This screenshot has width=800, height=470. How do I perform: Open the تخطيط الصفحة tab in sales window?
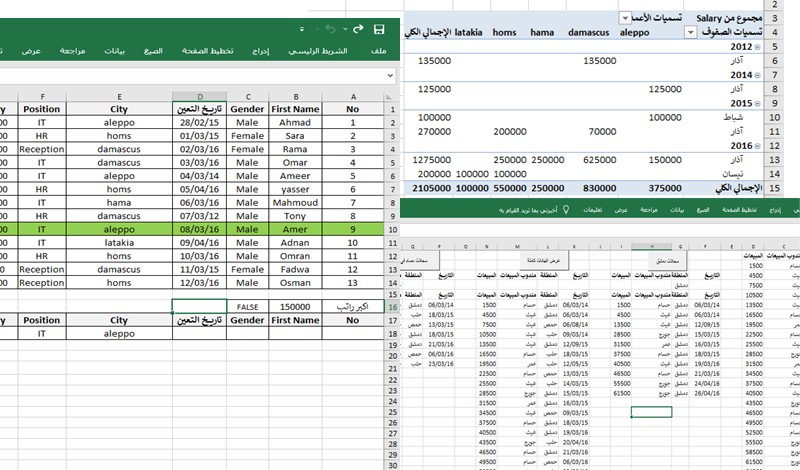(x=739, y=210)
